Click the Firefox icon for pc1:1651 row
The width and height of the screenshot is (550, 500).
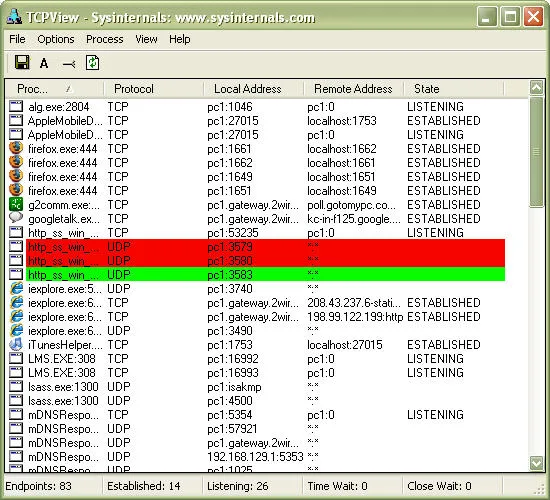point(16,190)
